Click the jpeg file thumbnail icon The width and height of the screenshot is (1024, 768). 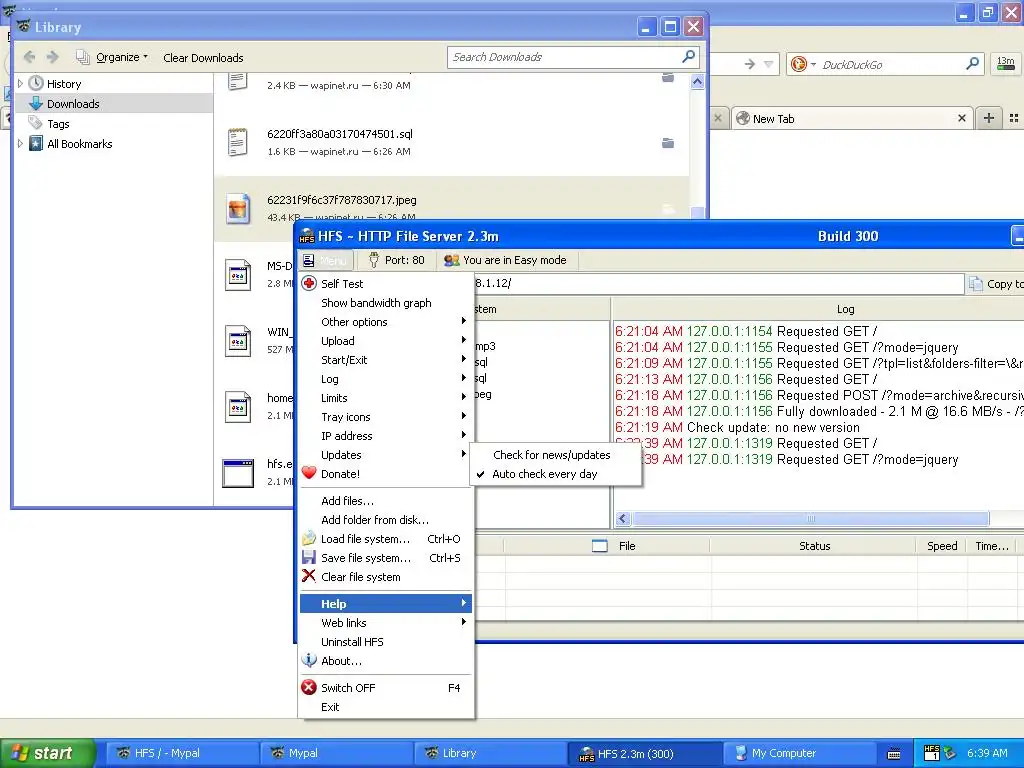coord(238,209)
